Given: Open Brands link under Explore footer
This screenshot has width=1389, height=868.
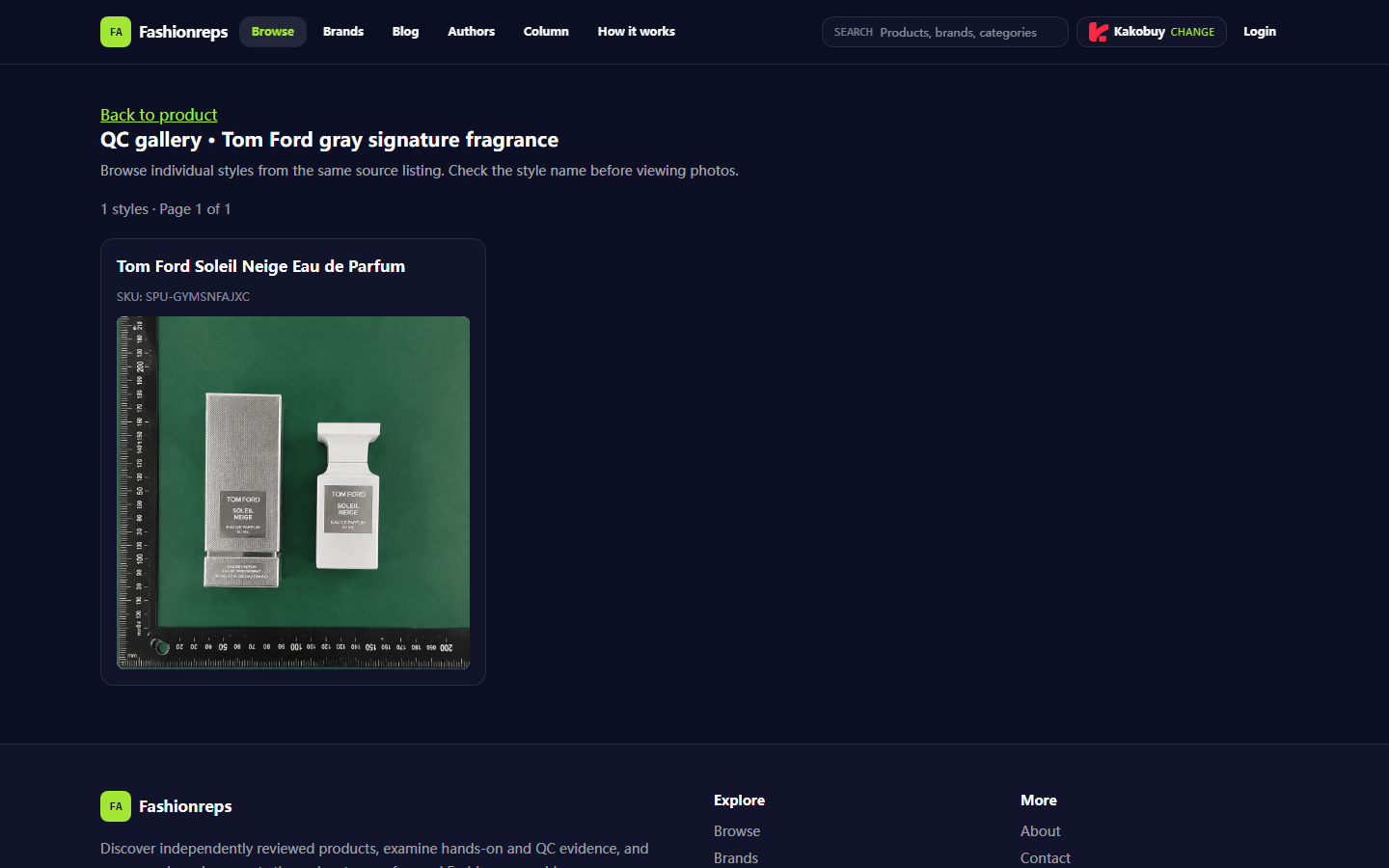Looking at the screenshot, I should [x=736, y=858].
